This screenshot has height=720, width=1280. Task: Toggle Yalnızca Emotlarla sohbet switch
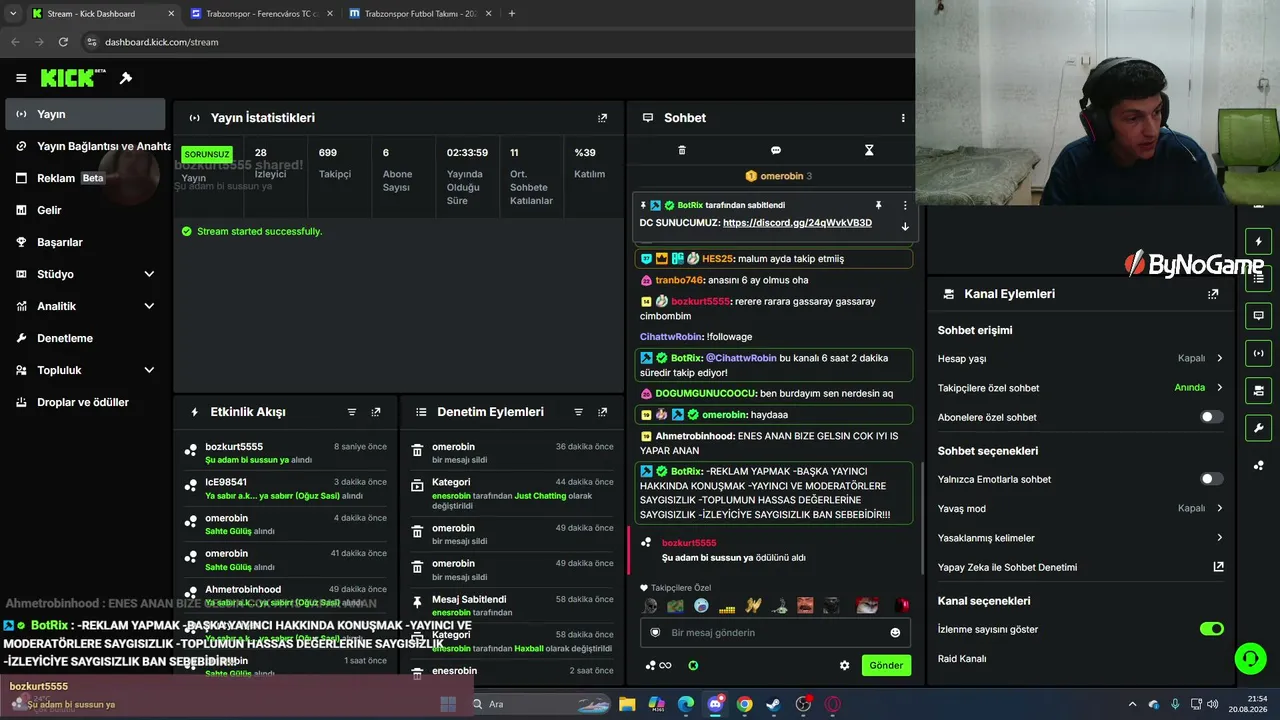coord(1211,479)
